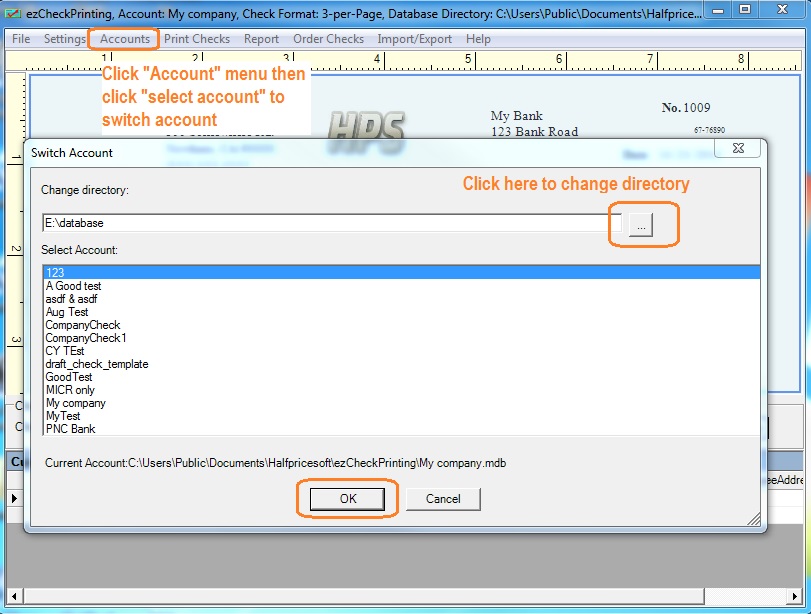Viewport: 811px width, 614px height.
Task: Open the Help menu
Action: pos(478,39)
